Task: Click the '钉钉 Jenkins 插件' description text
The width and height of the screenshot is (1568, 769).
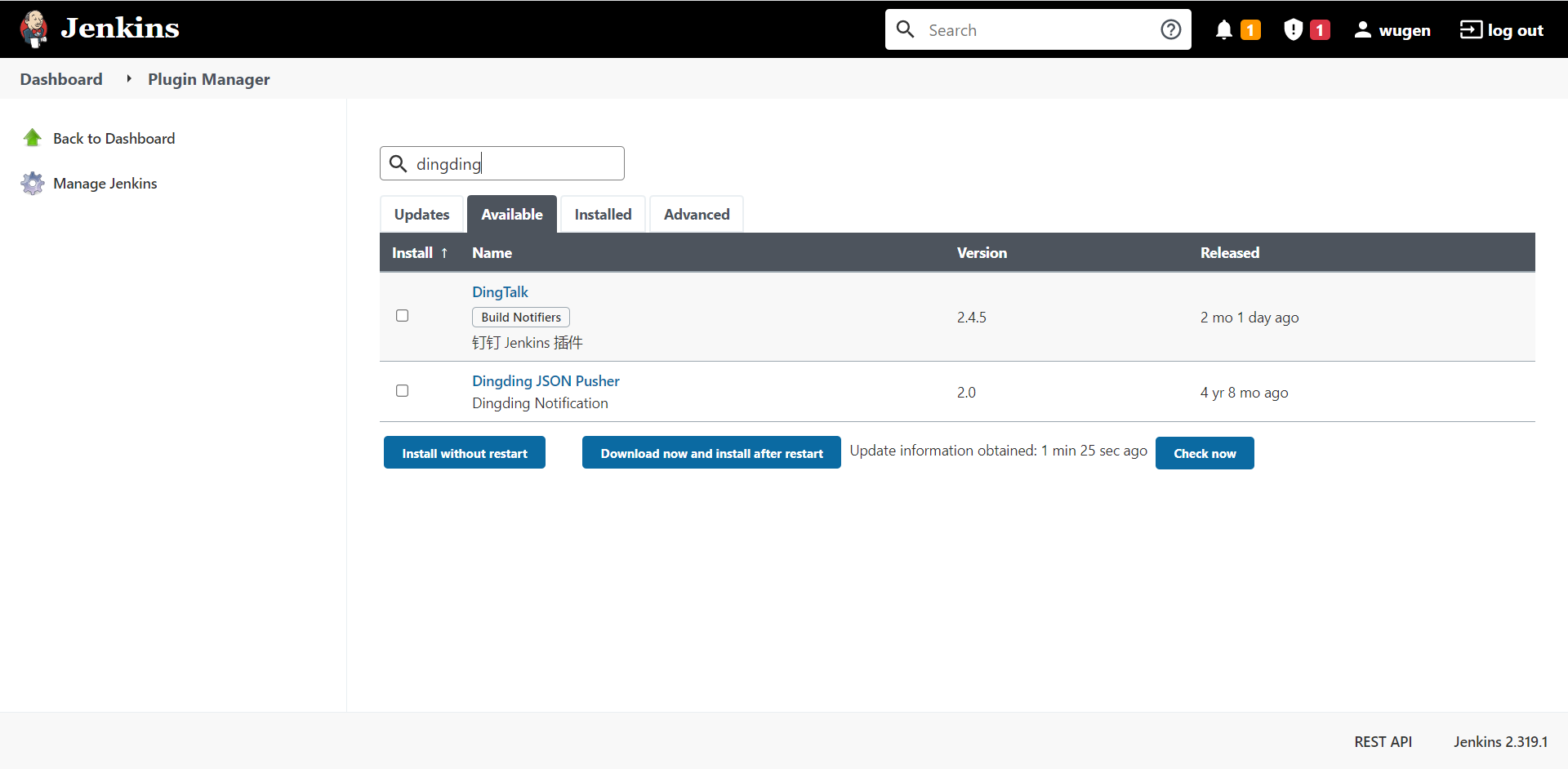Action: tap(528, 342)
